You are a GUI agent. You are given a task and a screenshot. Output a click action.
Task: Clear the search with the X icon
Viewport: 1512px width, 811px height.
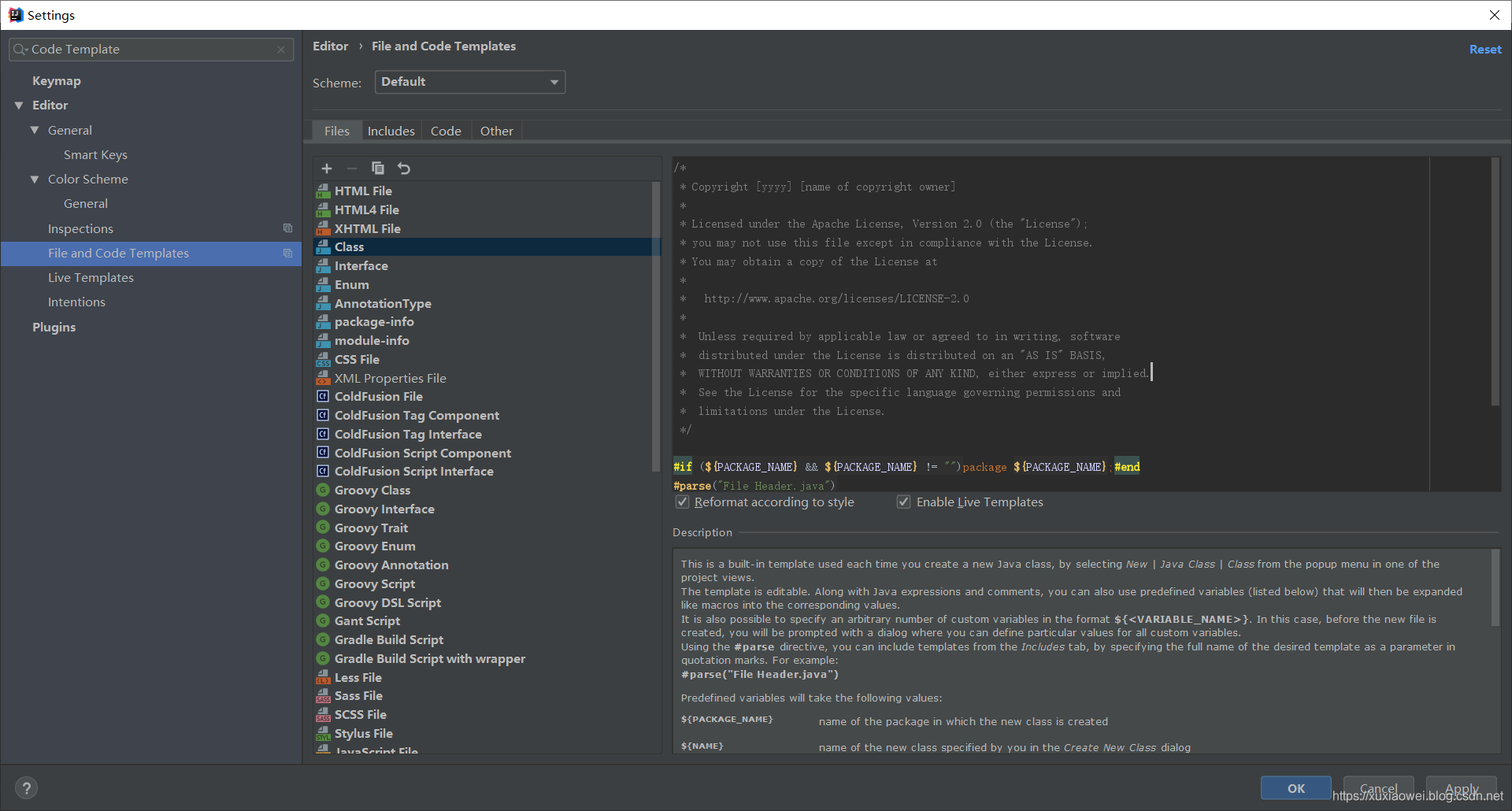[281, 50]
